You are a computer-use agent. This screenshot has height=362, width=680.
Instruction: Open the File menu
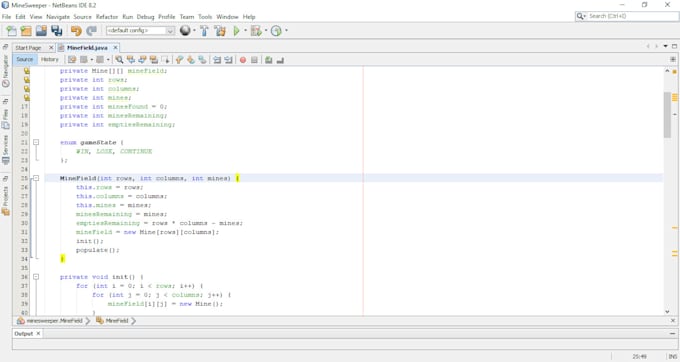6,17
